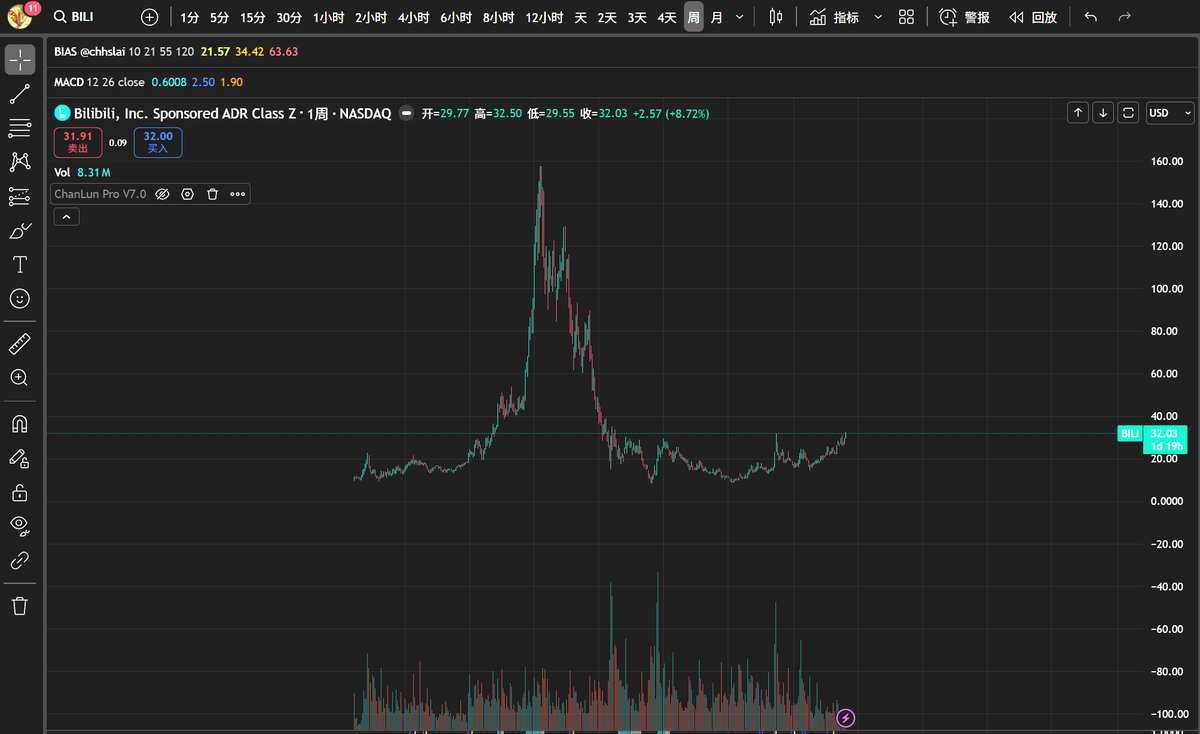Select the trend line drawing tool
The width and height of the screenshot is (1200, 734).
(20, 94)
